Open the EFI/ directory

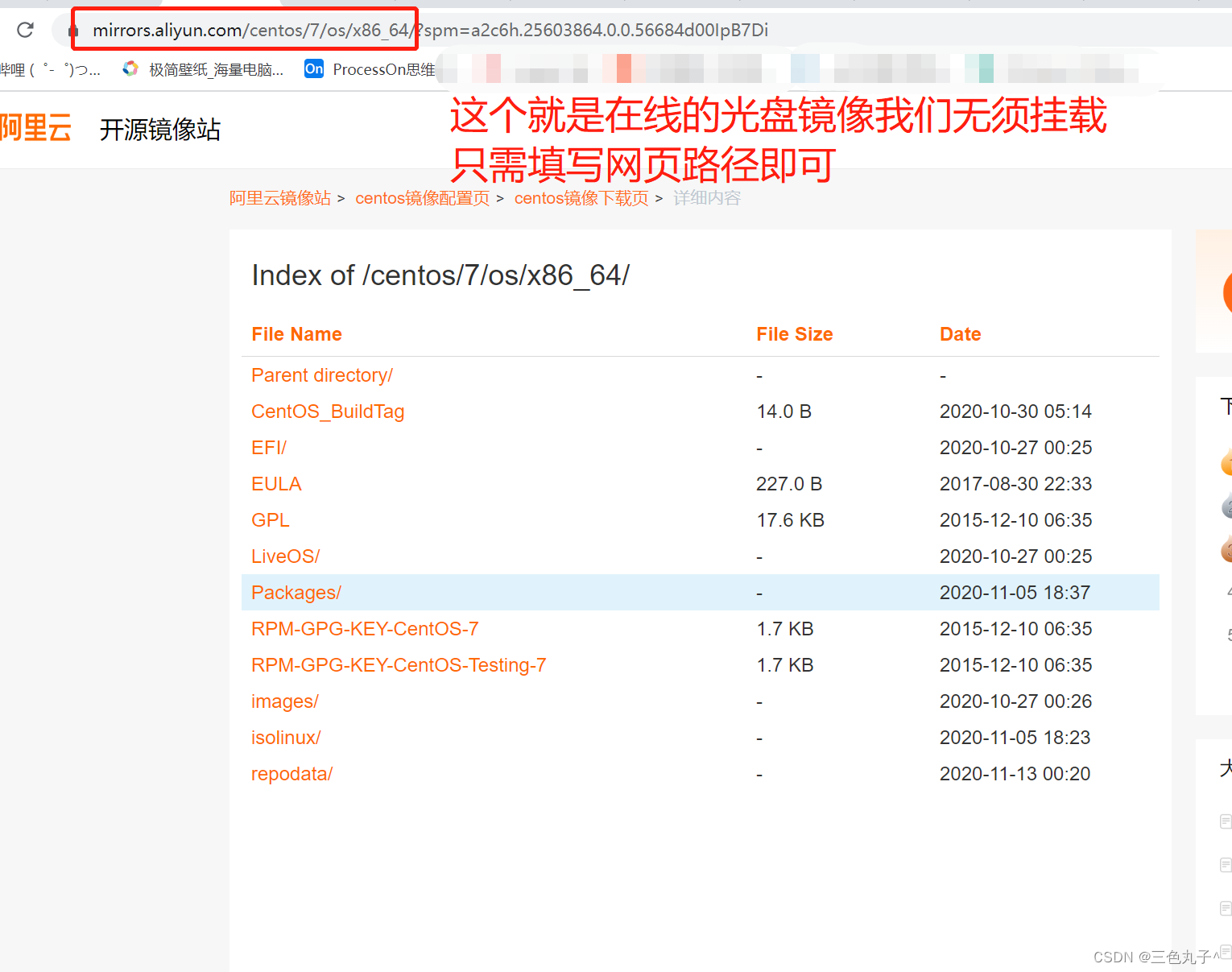coord(269,448)
